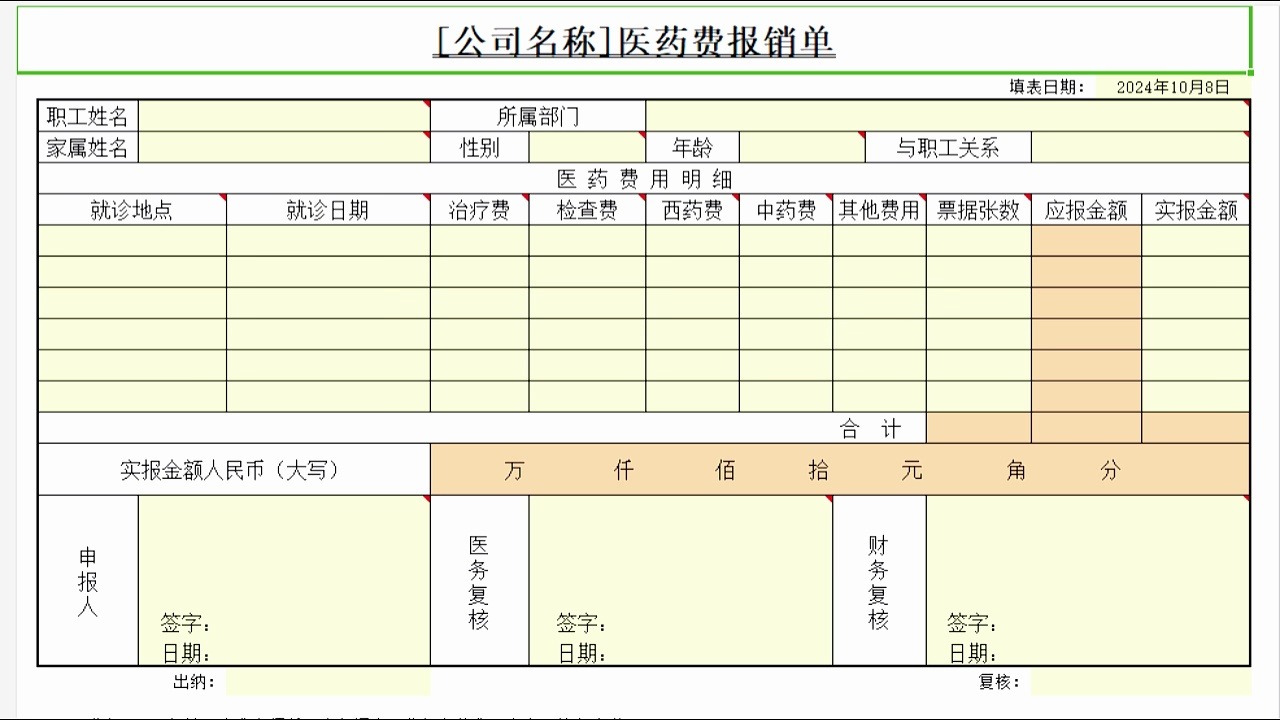Click the 财务复核 signature and date box

click(1088, 580)
